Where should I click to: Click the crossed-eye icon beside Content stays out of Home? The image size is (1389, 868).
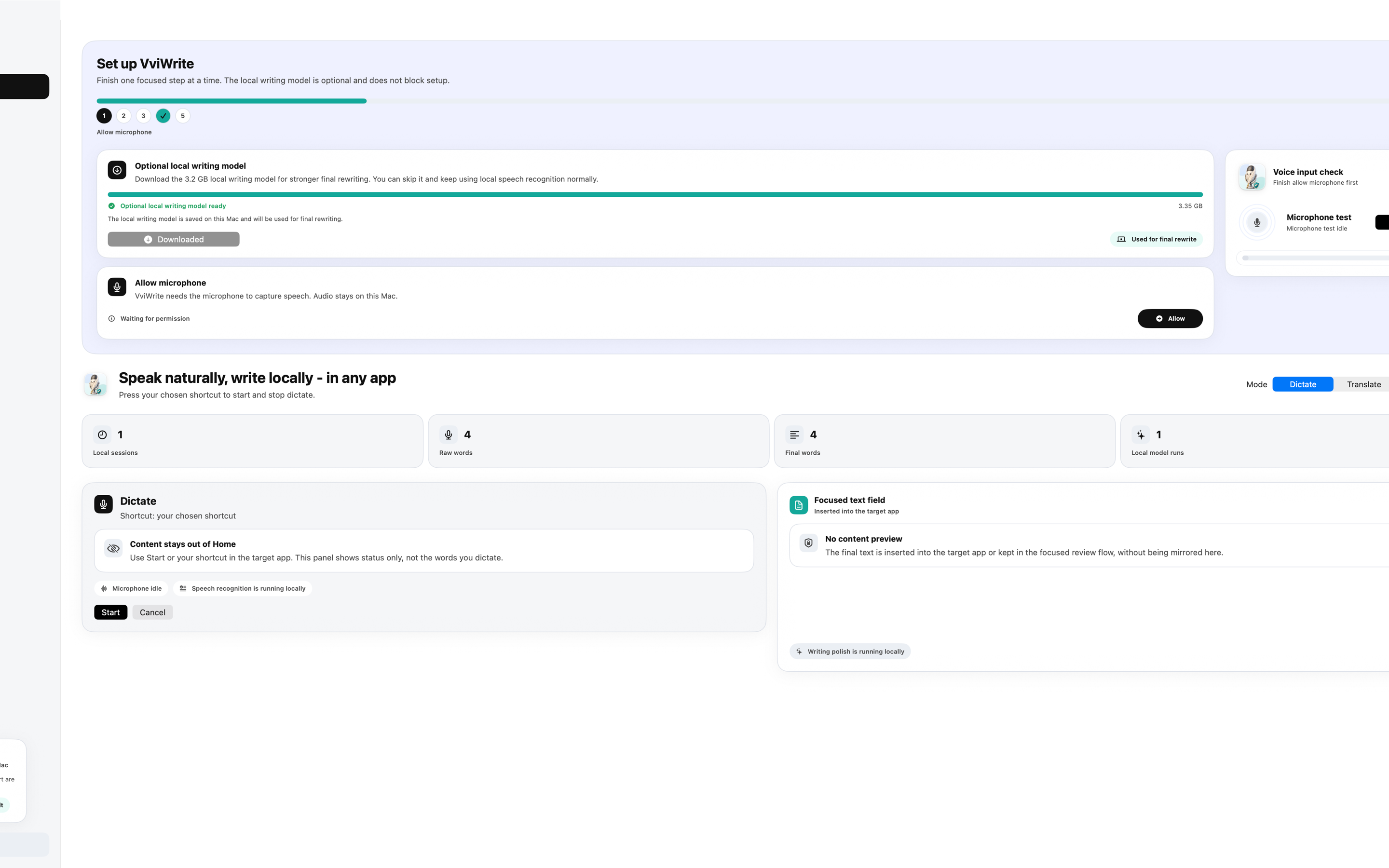[x=114, y=548]
